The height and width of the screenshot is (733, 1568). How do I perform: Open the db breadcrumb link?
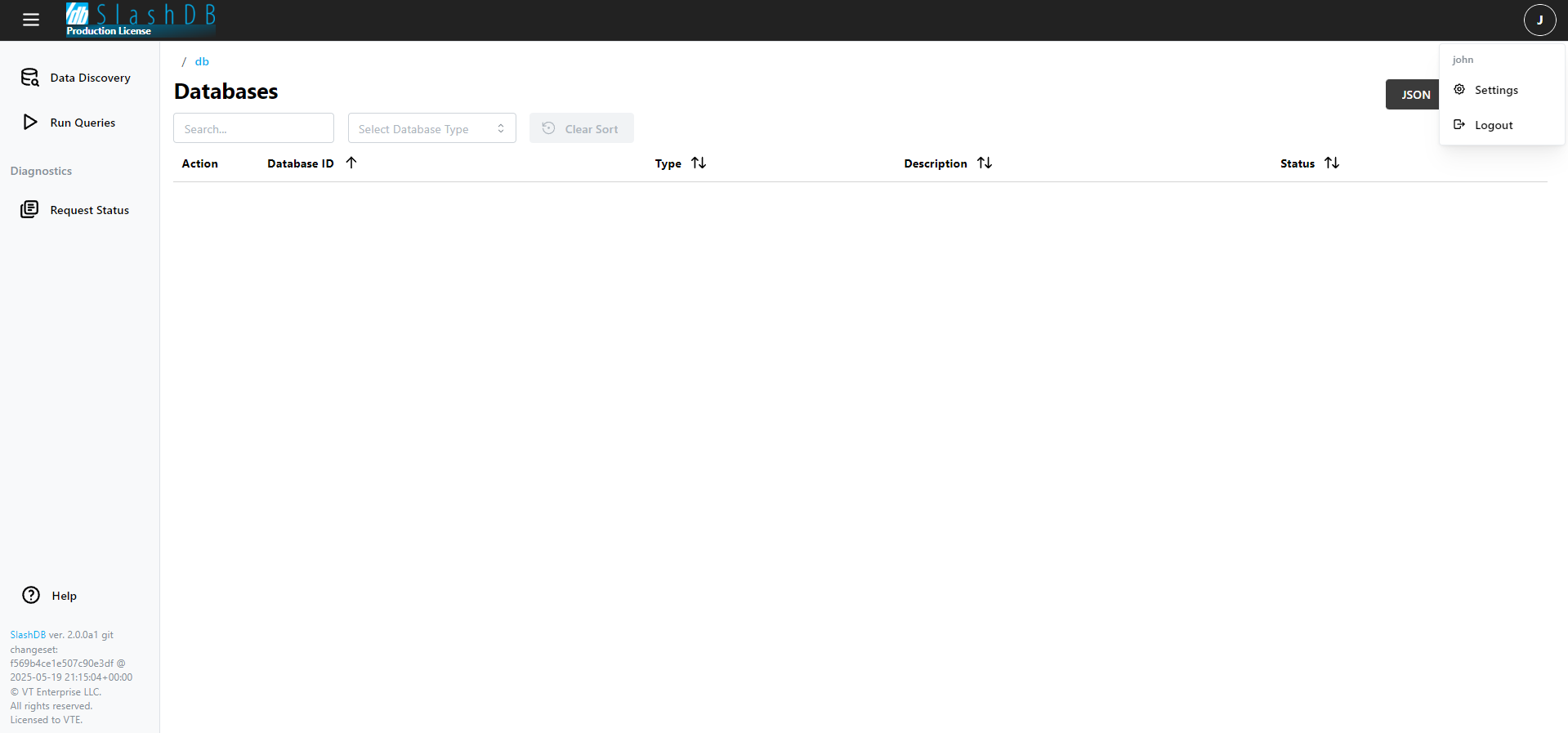pos(202,61)
